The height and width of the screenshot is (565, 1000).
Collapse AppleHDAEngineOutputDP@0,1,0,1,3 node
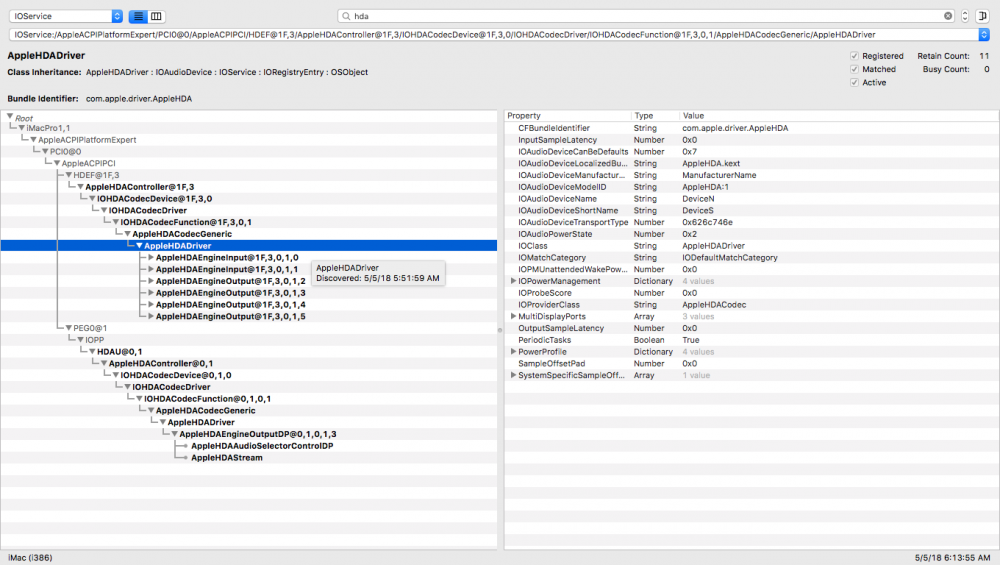[x=174, y=434]
